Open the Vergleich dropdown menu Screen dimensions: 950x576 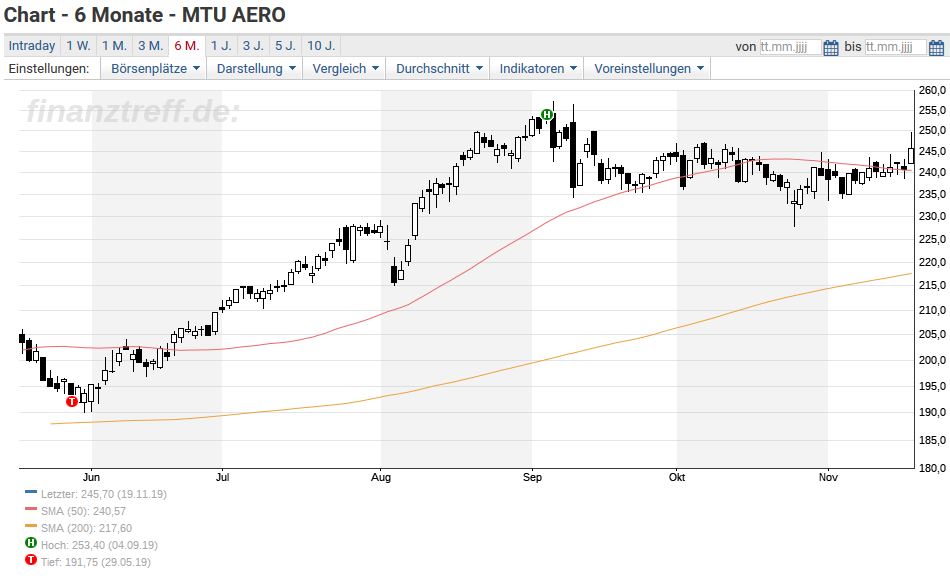(345, 68)
